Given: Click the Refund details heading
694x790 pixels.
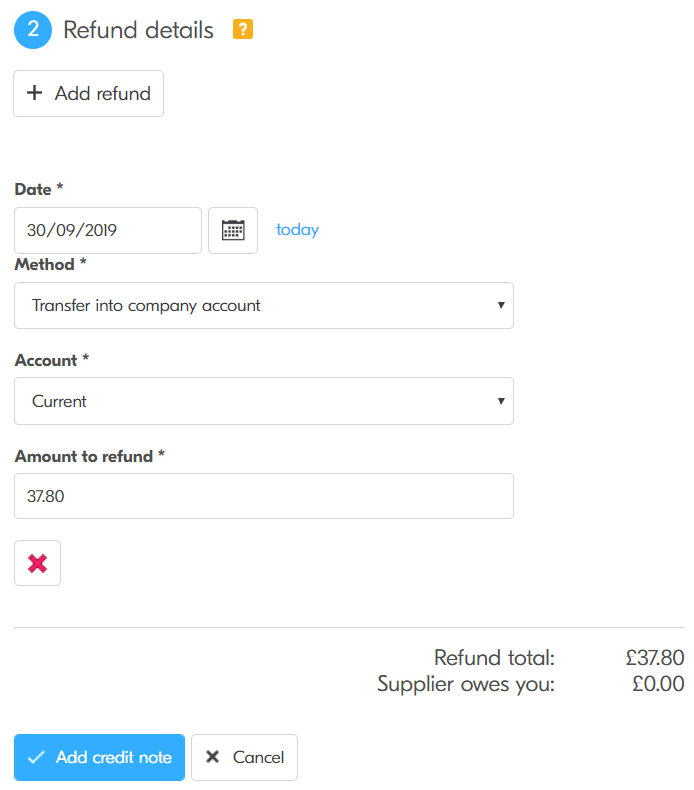Looking at the screenshot, I should tap(138, 30).
